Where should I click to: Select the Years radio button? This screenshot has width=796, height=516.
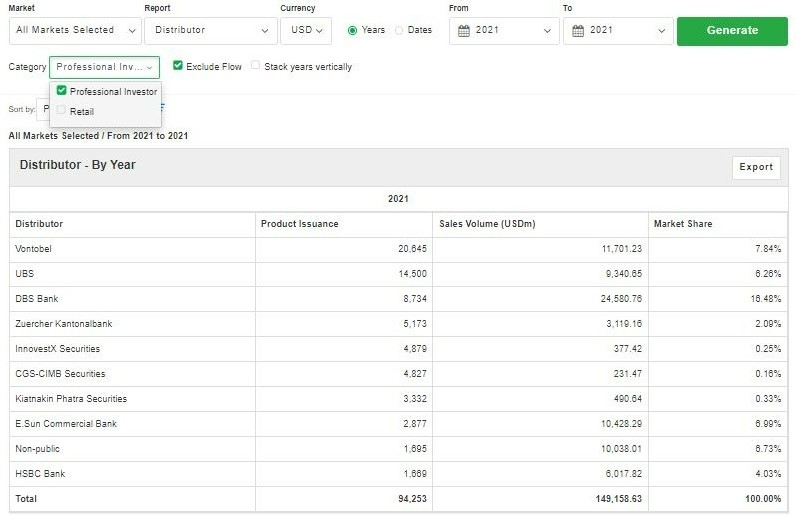[352, 30]
